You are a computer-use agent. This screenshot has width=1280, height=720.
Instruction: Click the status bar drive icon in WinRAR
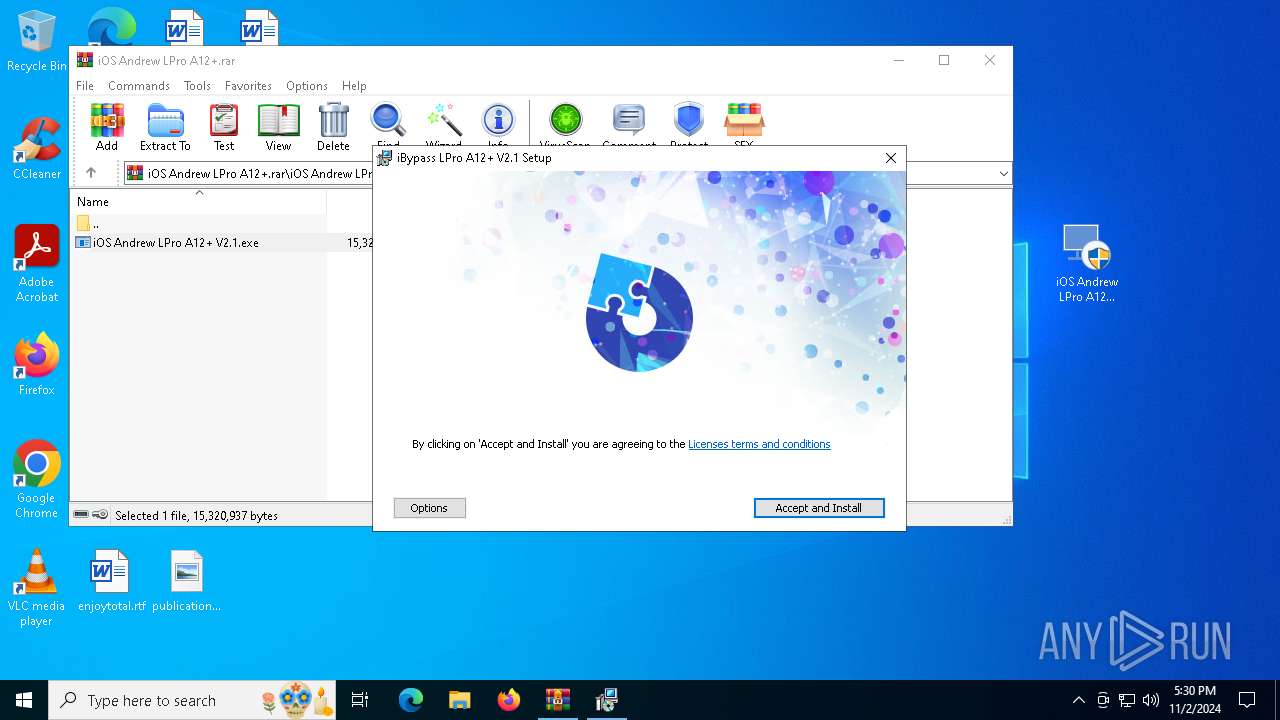81,514
